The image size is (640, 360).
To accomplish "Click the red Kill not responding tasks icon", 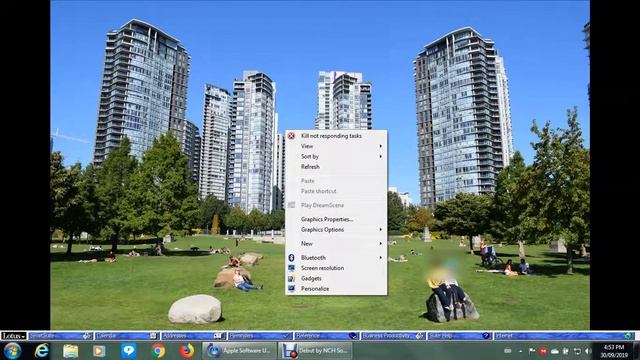I will (x=291, y=136).
